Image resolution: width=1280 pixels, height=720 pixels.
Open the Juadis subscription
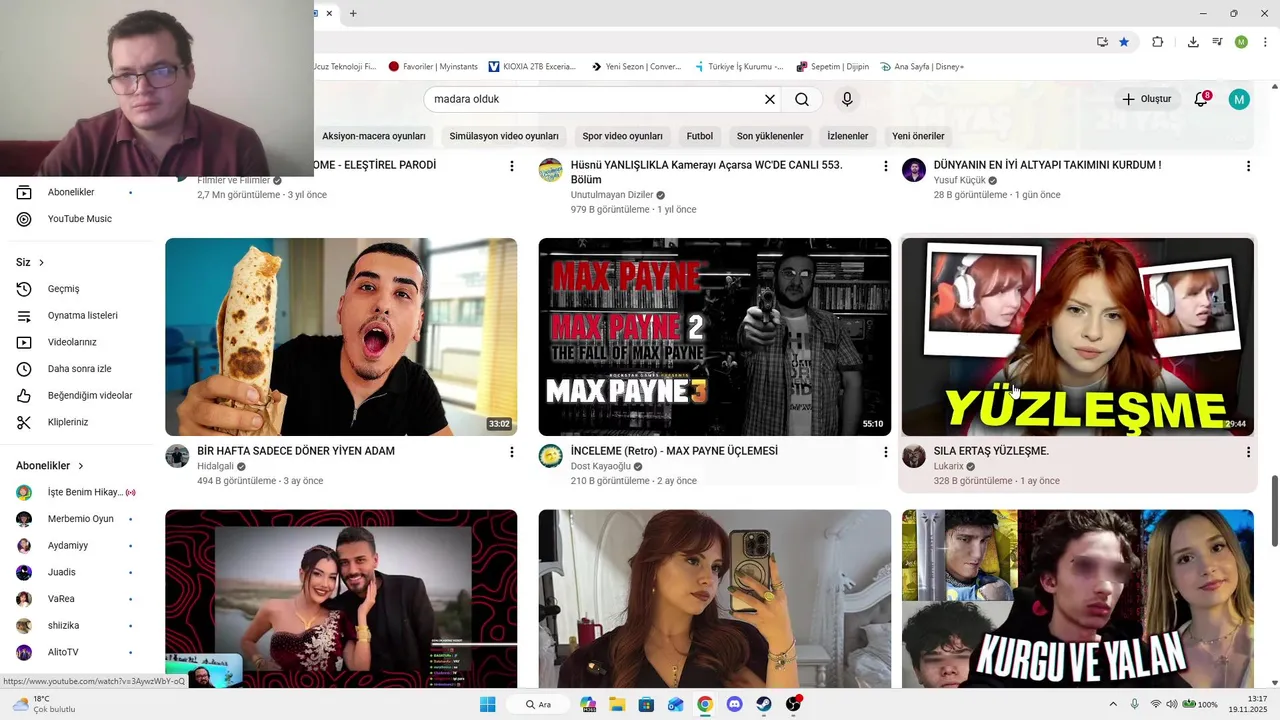click(x=76, y=572)
